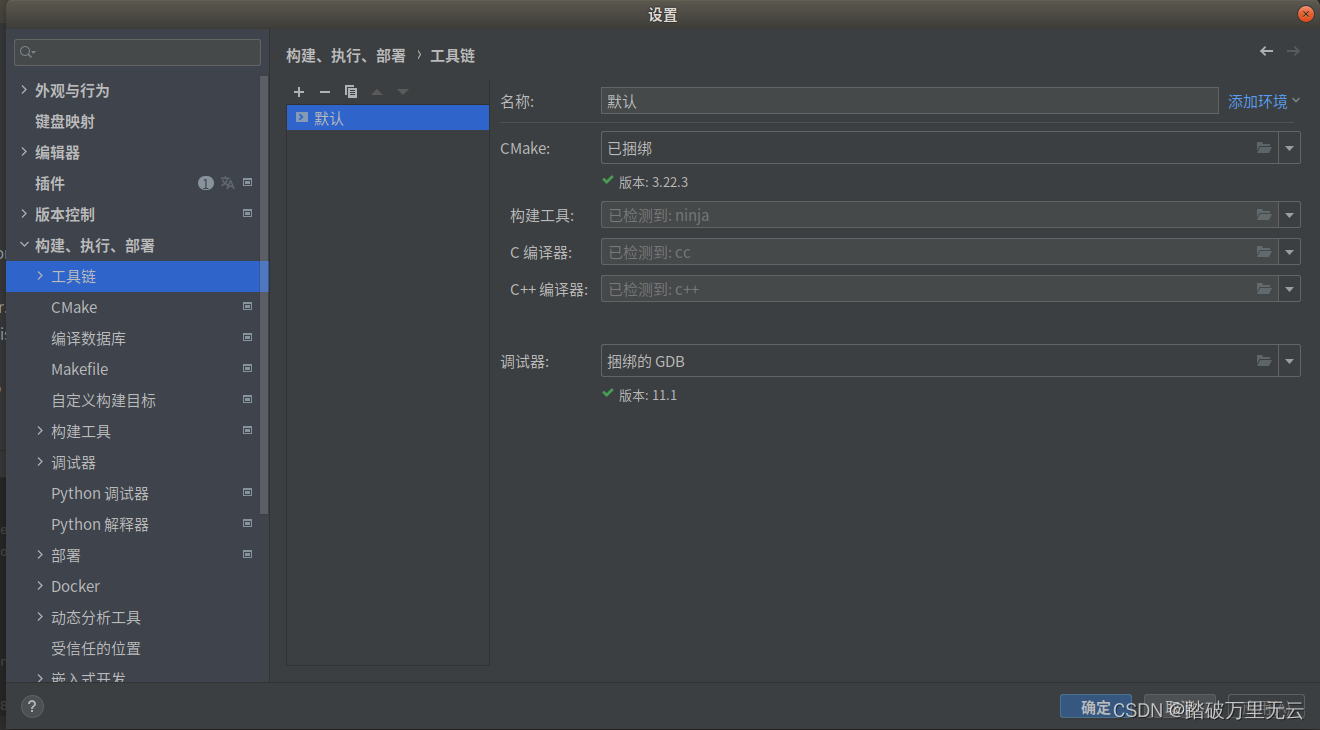The height and width of the screenshot is (730, 1320).
Task: Move toolchain up with arrow icon
Action: [377, 92]
